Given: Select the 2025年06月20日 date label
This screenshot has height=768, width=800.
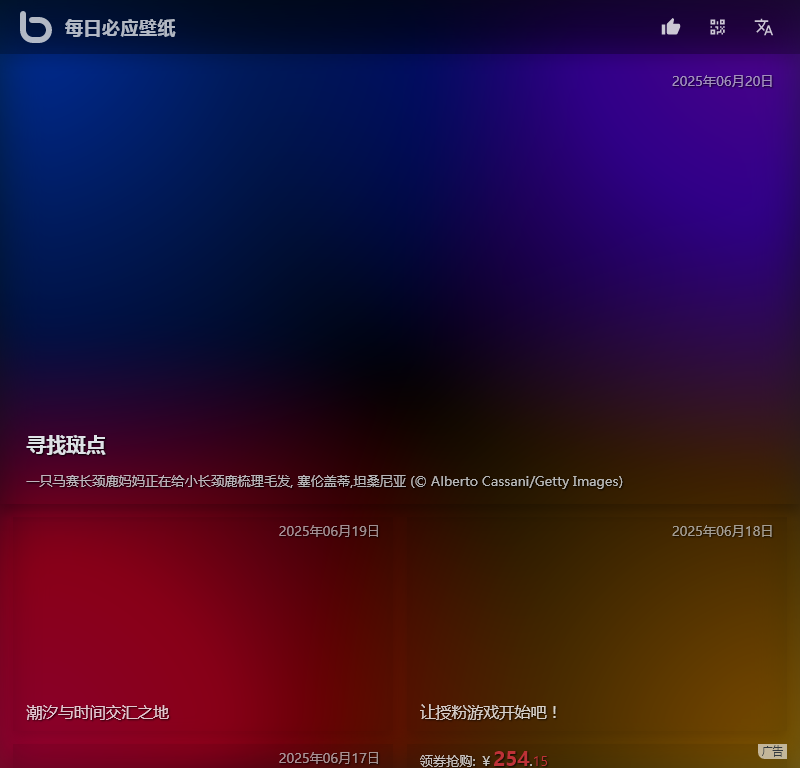Looking at the screenshot, I should point(722,81).
